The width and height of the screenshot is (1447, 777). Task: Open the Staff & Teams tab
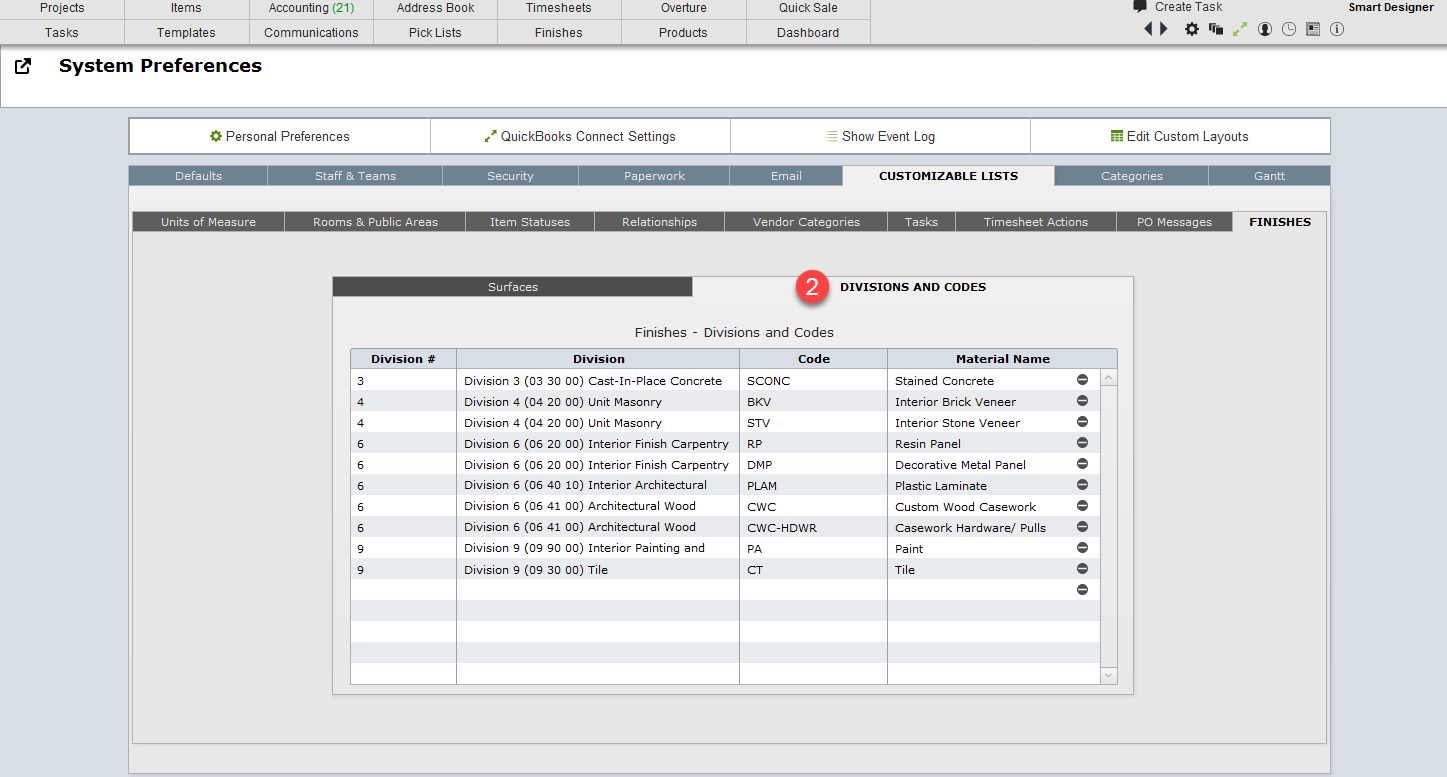click(x=355, y=176)
